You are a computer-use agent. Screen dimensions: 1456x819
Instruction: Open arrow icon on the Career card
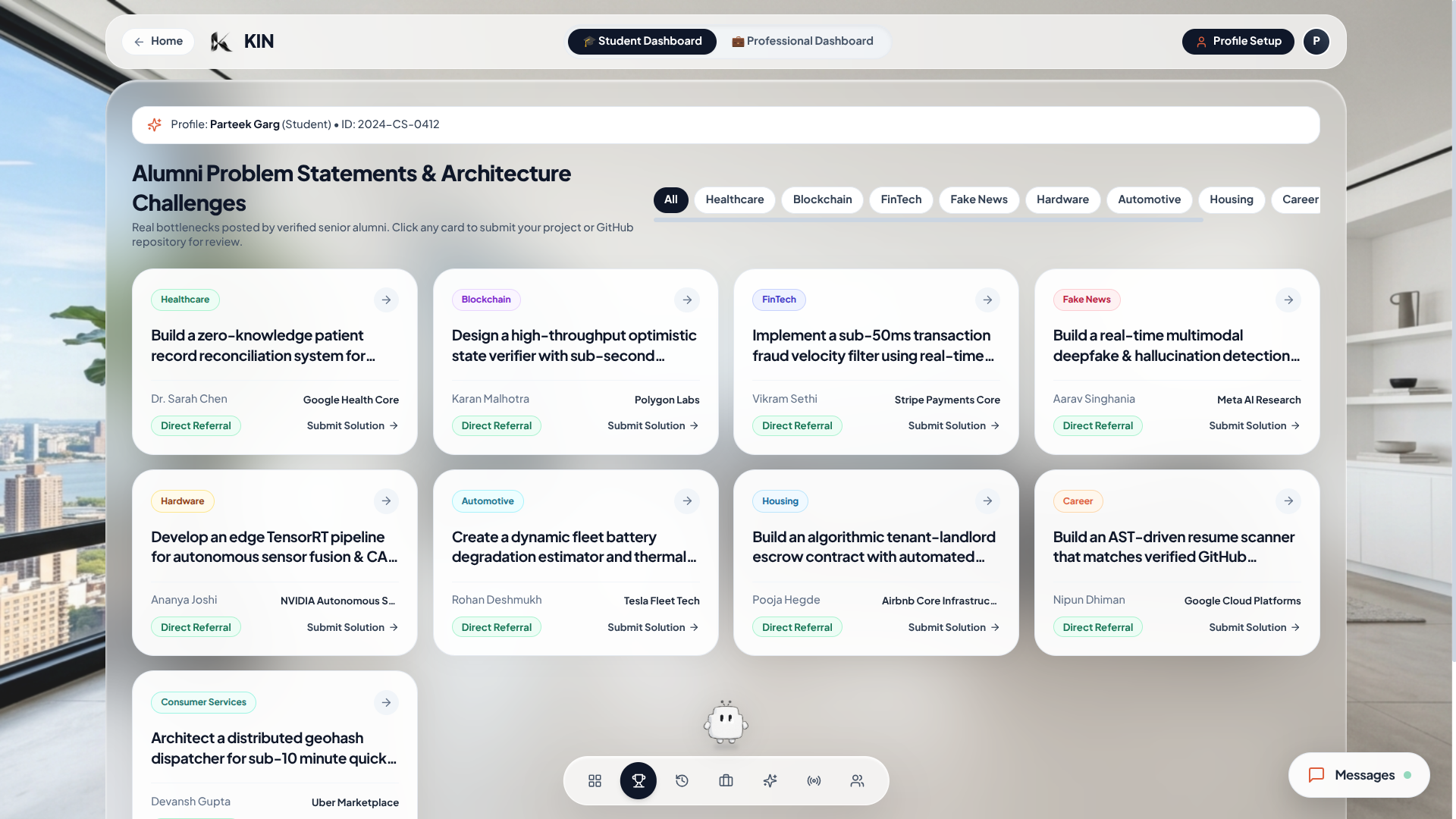1288,501
